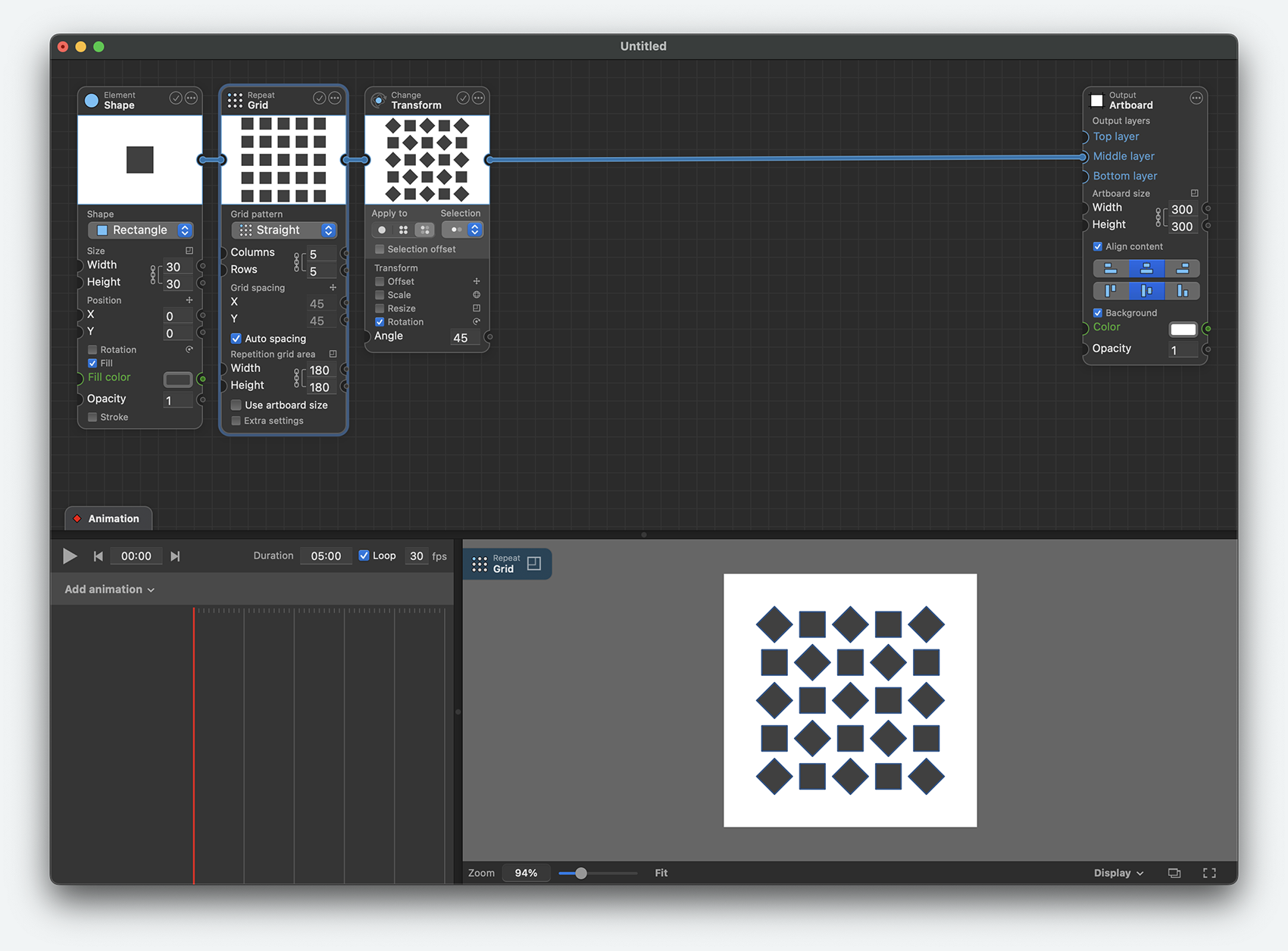This screenshot has height=951, width=1288.
Task: Expand the Add animation menu
Action: point(109,590)
